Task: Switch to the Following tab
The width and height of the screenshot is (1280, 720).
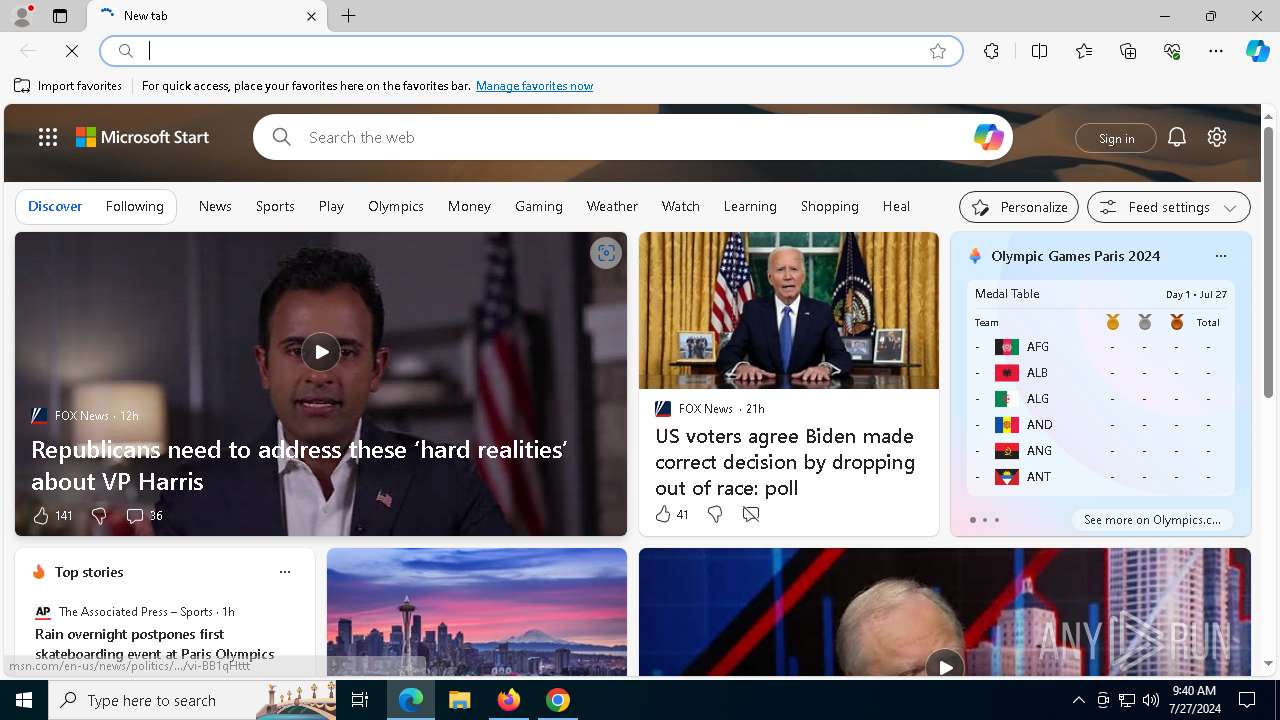Action: tap(134, 206)
